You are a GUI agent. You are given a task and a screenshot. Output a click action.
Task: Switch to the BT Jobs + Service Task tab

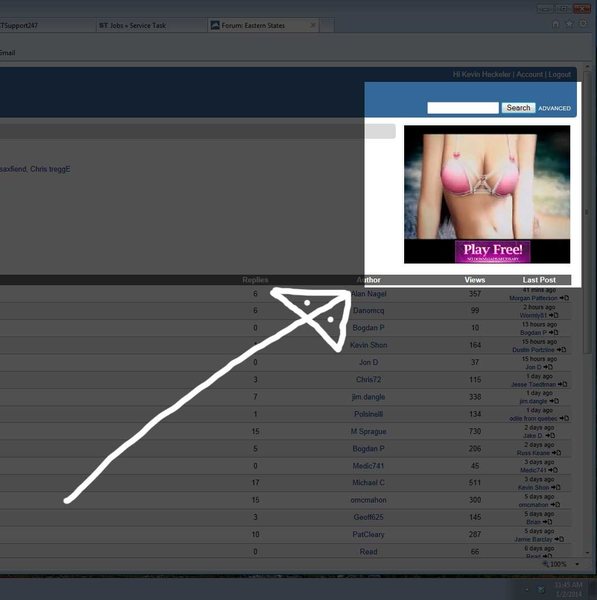[x=151, y=26]
